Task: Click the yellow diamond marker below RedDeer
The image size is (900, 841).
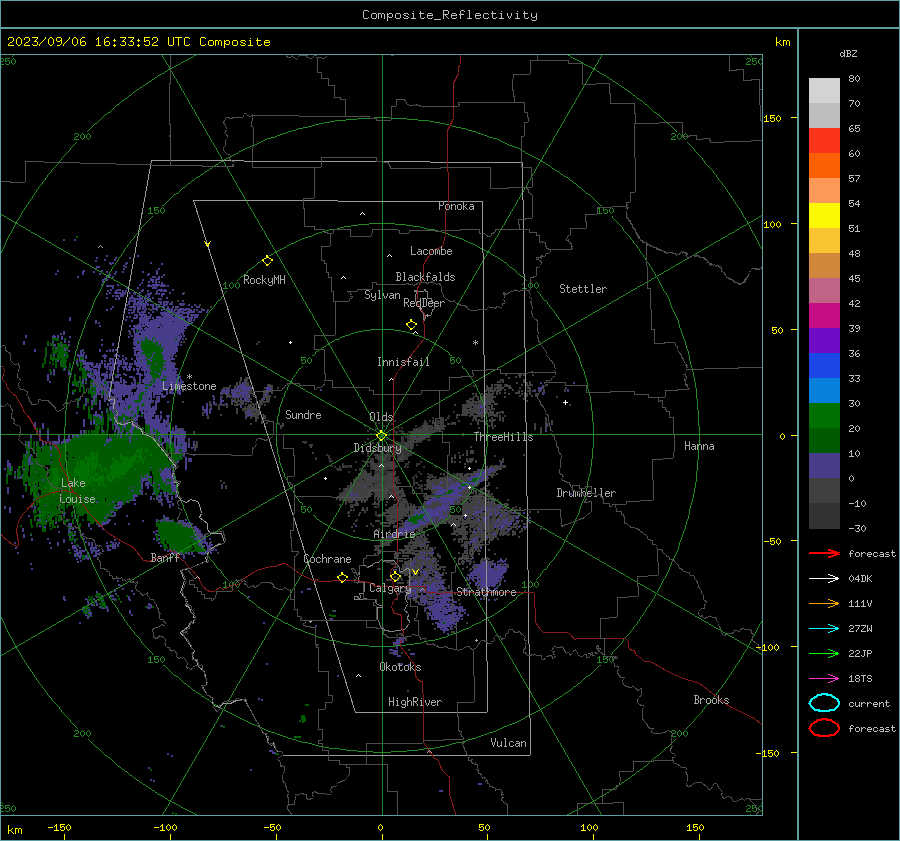Action: (412, 325)
